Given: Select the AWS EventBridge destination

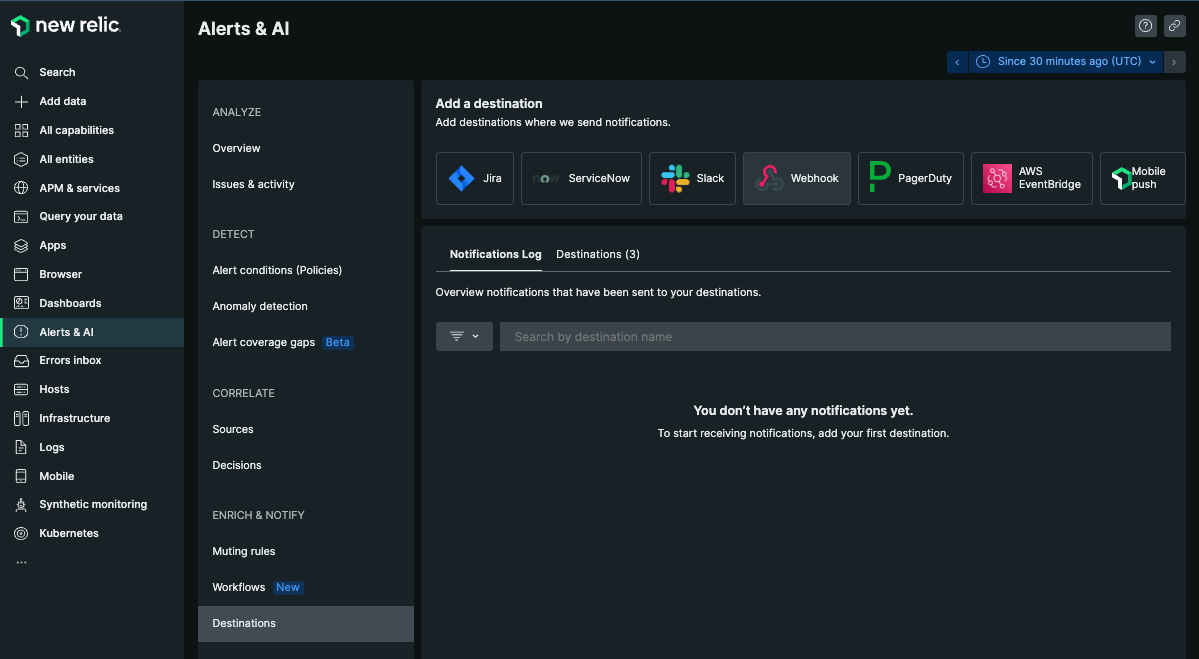Looking at the screenshot, I should 1029,178.
